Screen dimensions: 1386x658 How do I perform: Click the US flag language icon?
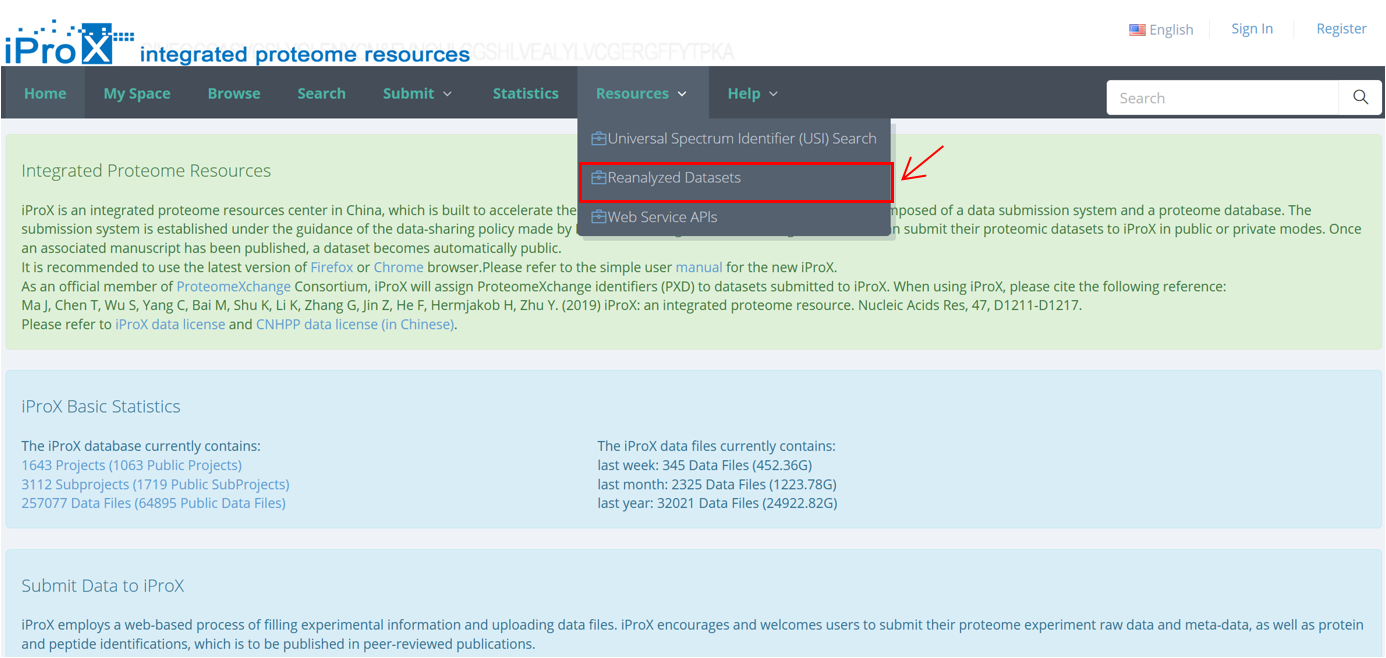tap(1137, 30)
